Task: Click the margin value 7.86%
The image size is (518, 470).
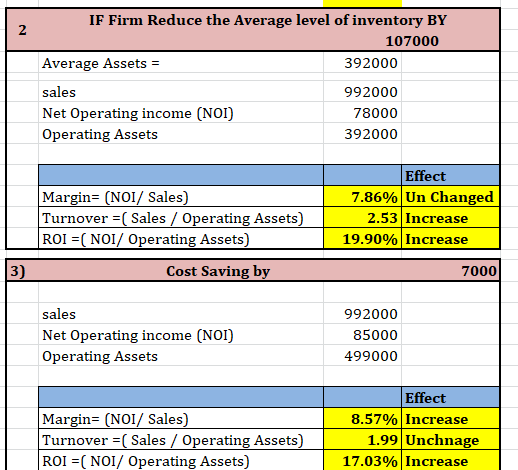Action: point(362,197)
